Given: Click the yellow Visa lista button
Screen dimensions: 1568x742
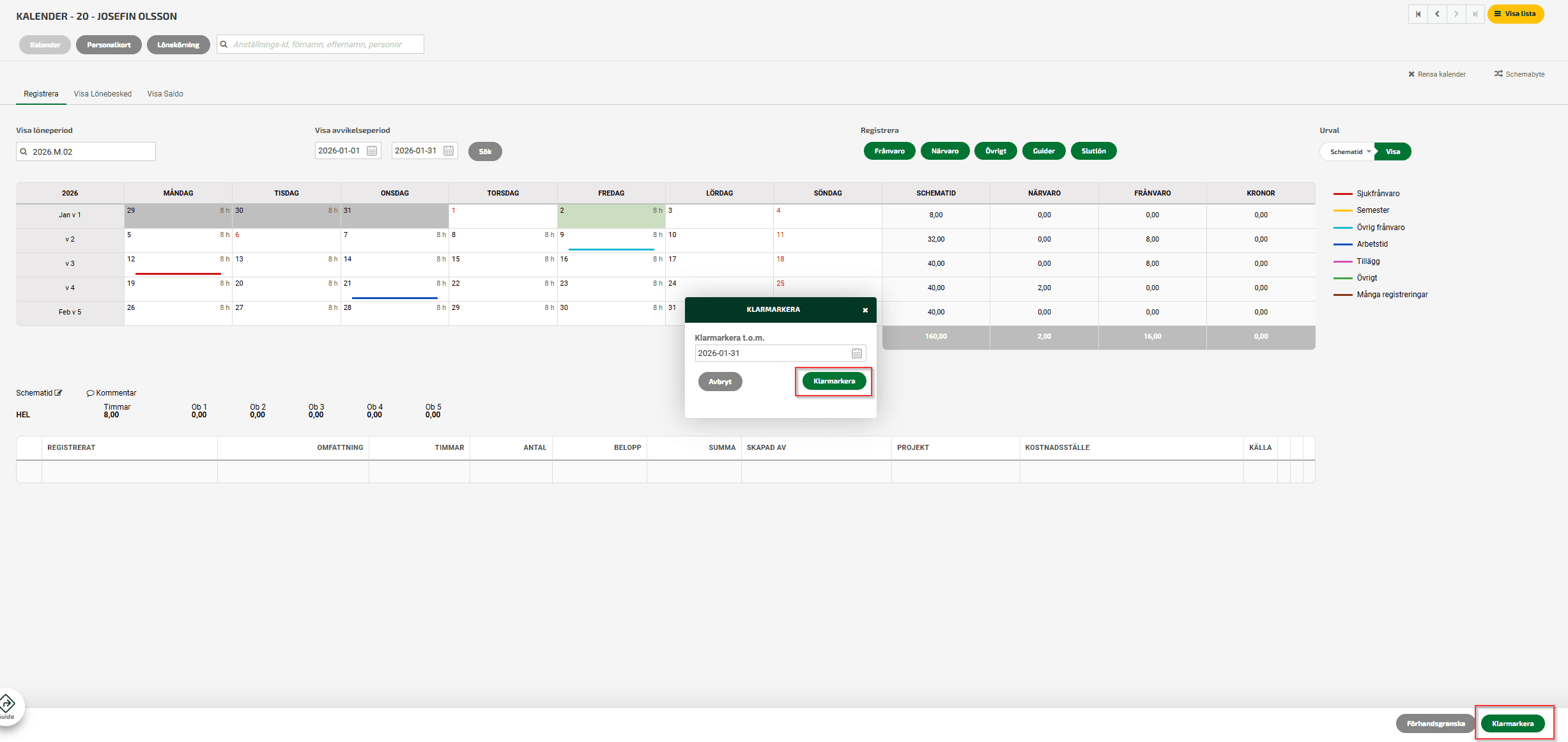Looking at the screenshot, I should pyautogui.click(x=1515, y=14).
